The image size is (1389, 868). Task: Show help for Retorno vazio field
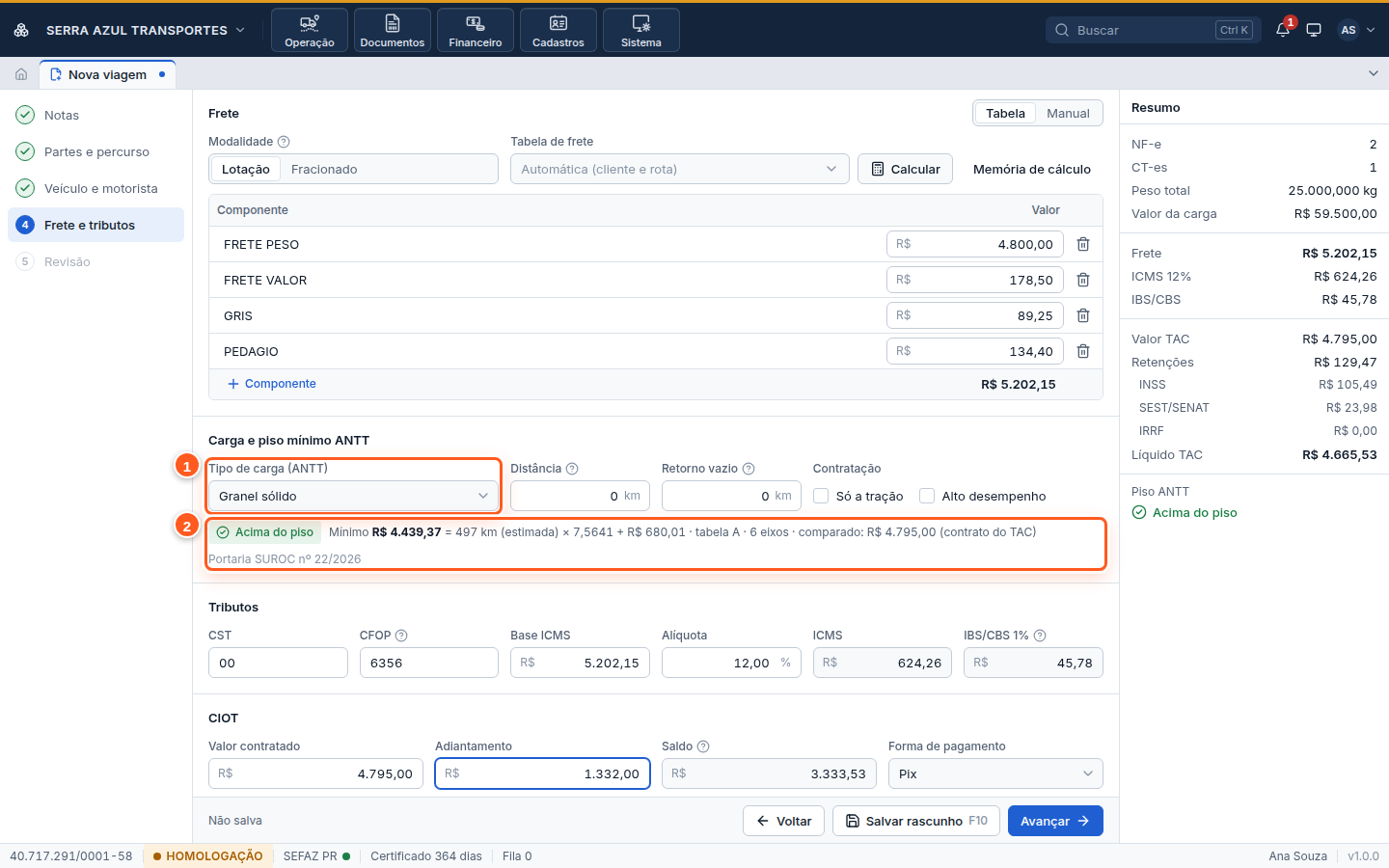coord(749,469)
